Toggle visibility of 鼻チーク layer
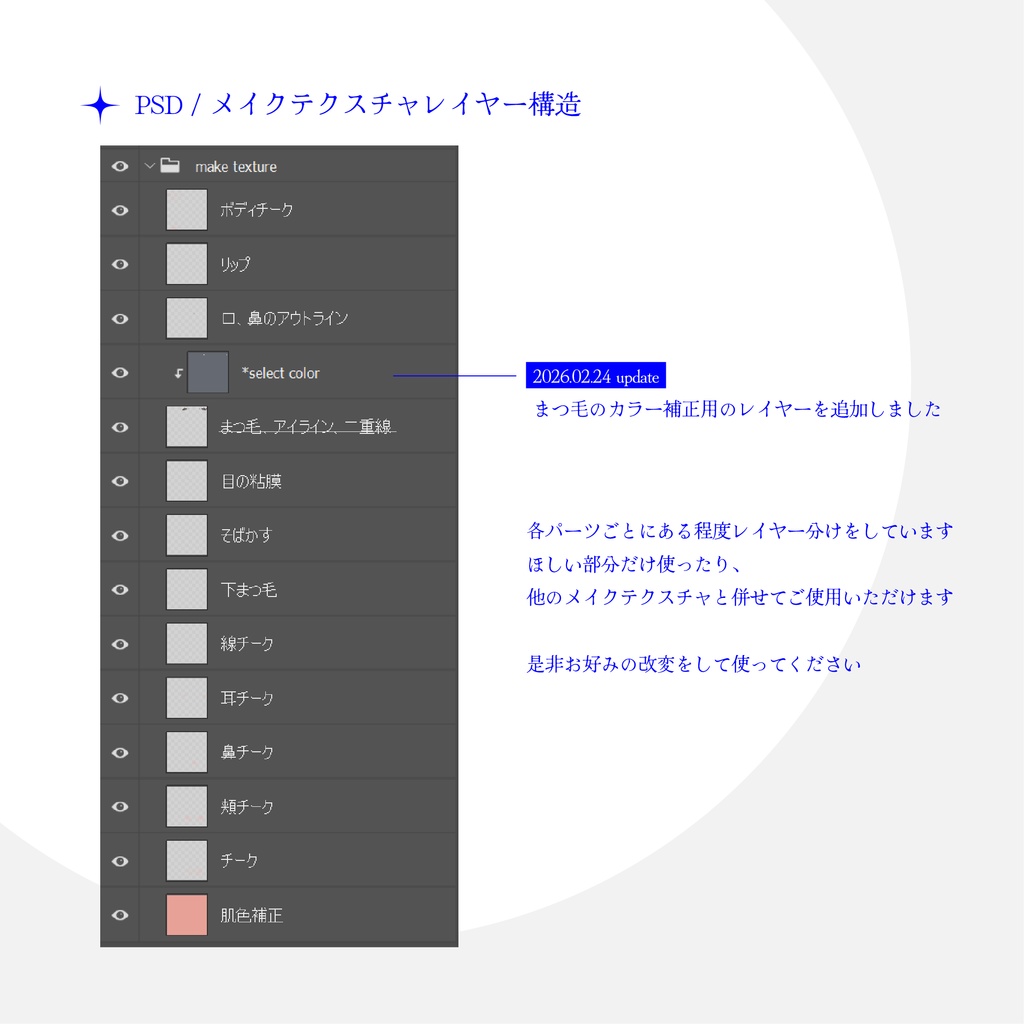Image resolution: width=1024 pixels, height=1024 pixels. (120, 752)
